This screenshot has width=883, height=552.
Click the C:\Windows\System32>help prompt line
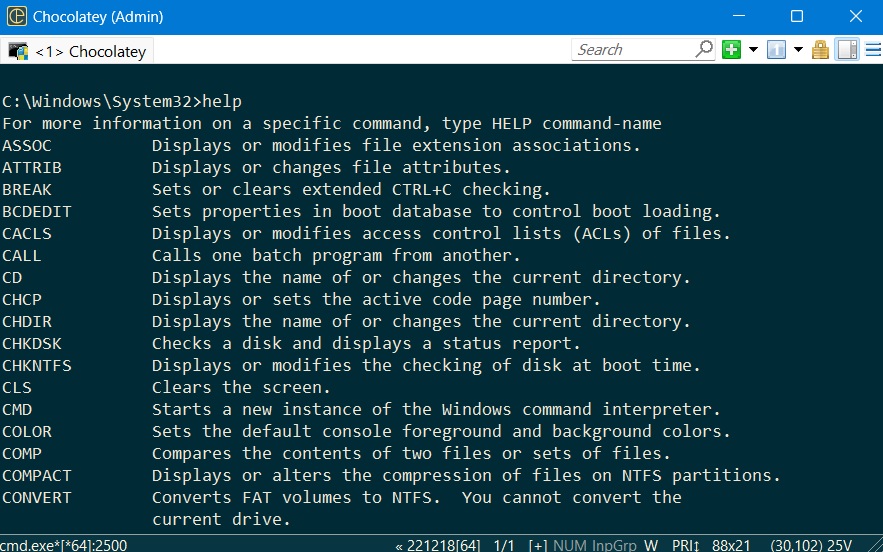click(122, 101)
